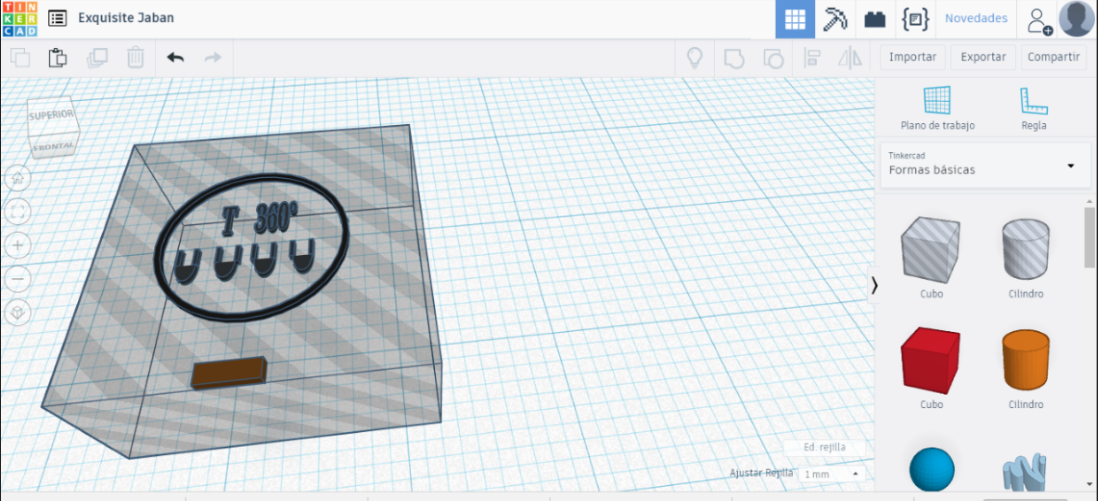1098x501 pixels.
Task: Toggle orthographic perspective view cube icon
Action: tap(18, 313)
